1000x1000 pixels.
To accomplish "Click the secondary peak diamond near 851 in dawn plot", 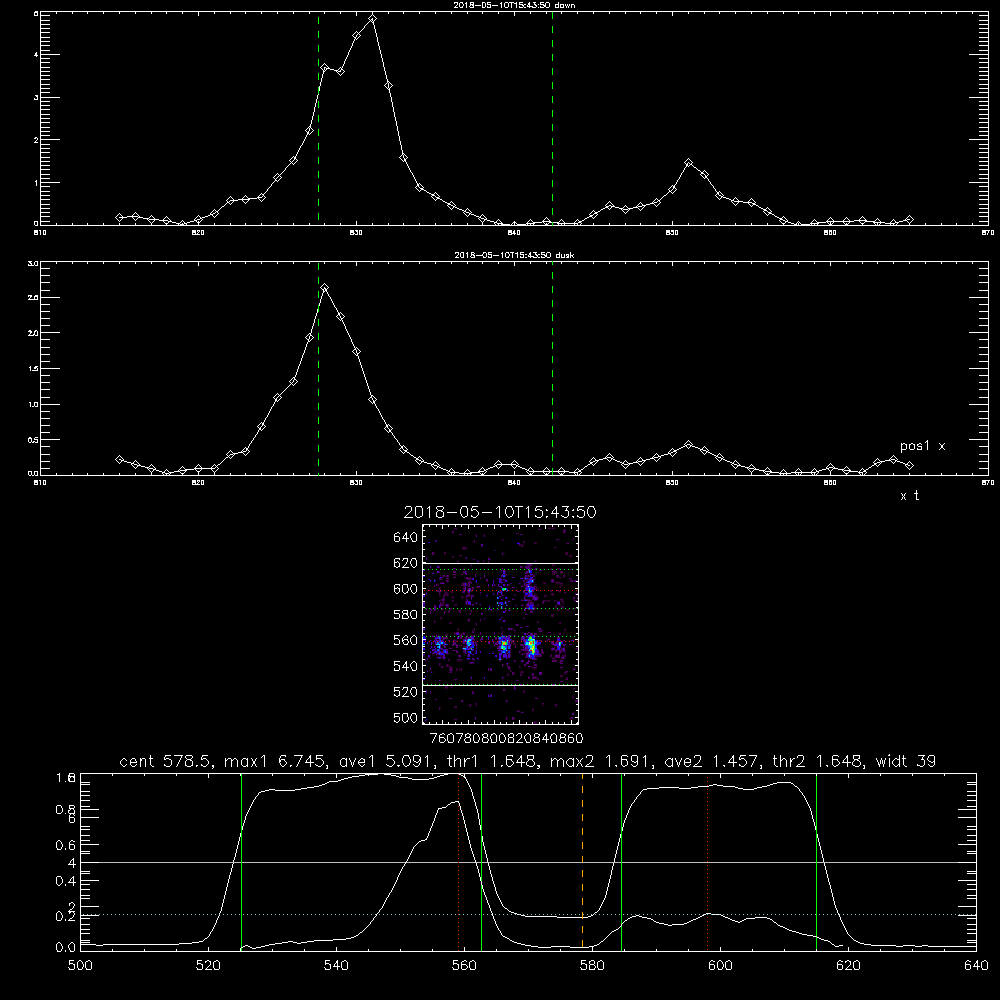I will pos(688,163).
